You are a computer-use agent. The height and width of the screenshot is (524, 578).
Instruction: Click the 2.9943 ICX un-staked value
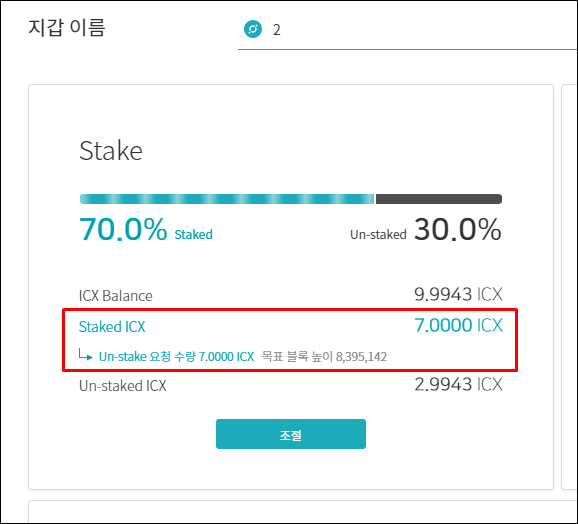tap(458, 384)
